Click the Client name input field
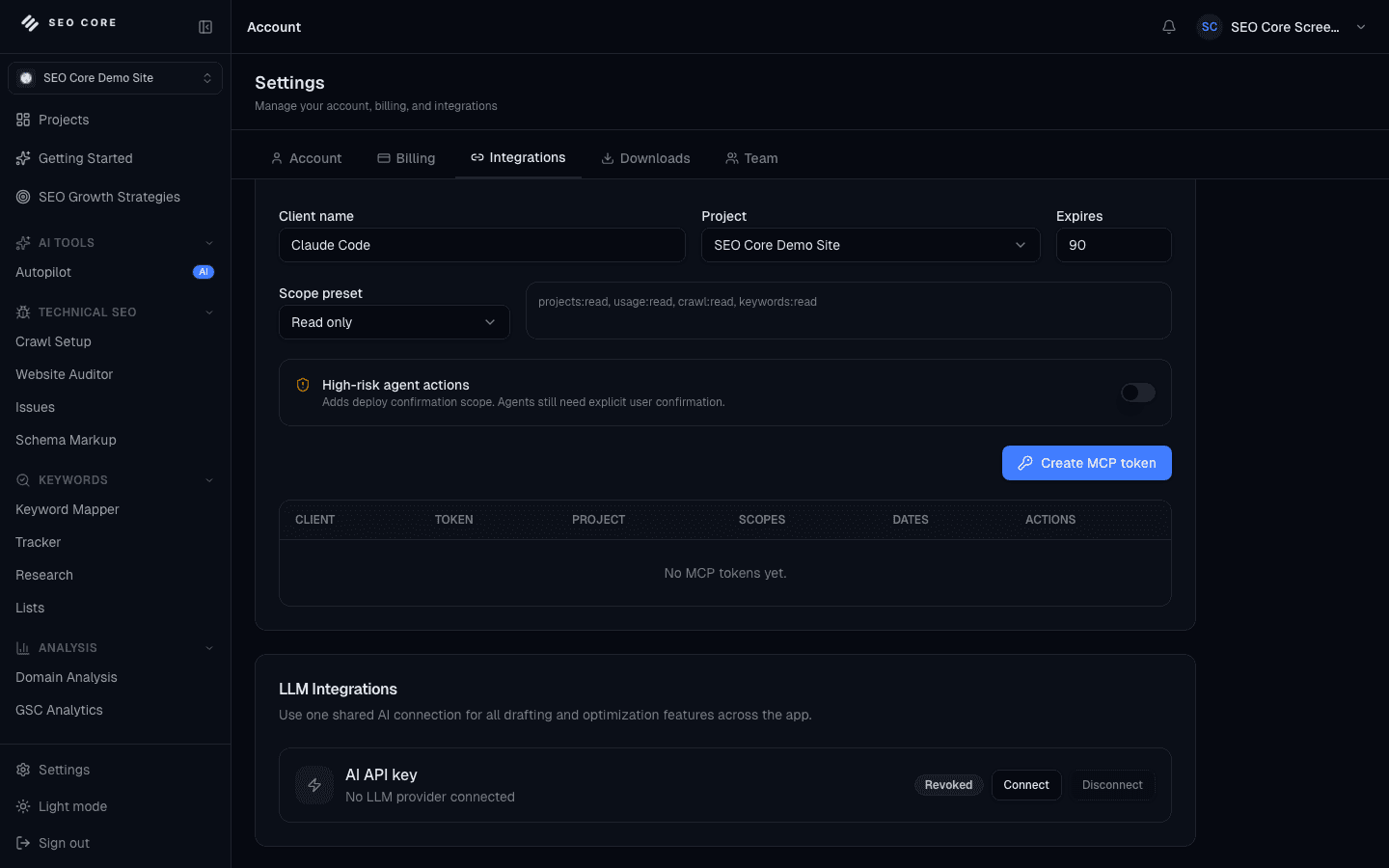 (482, 245)
